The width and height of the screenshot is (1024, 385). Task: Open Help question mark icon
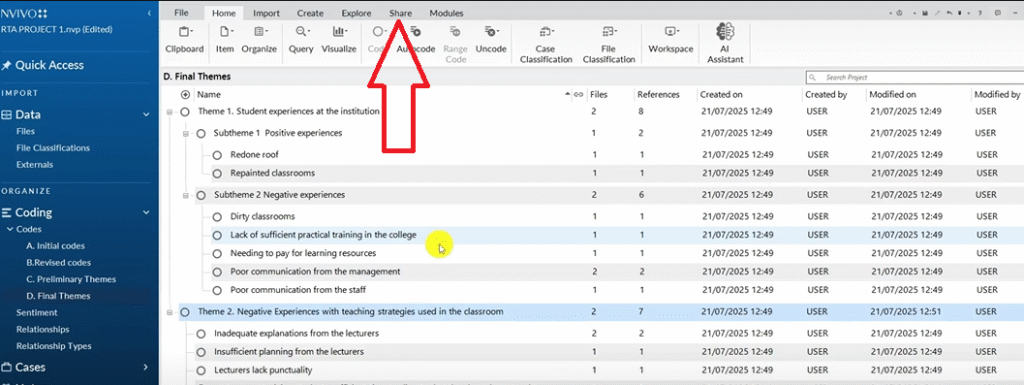(x=980, y=13)
